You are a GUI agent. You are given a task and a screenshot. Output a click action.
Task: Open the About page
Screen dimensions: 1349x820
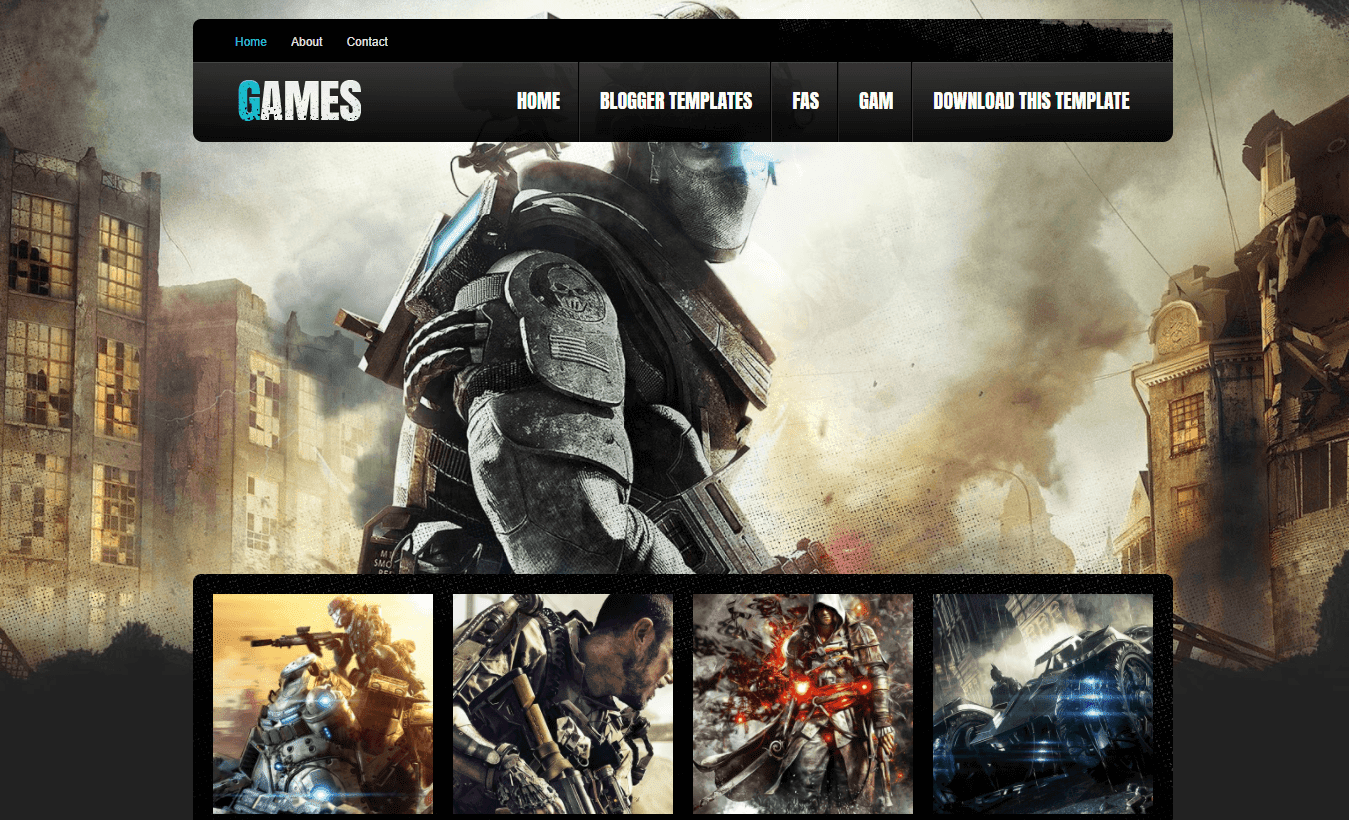point(306,41)
